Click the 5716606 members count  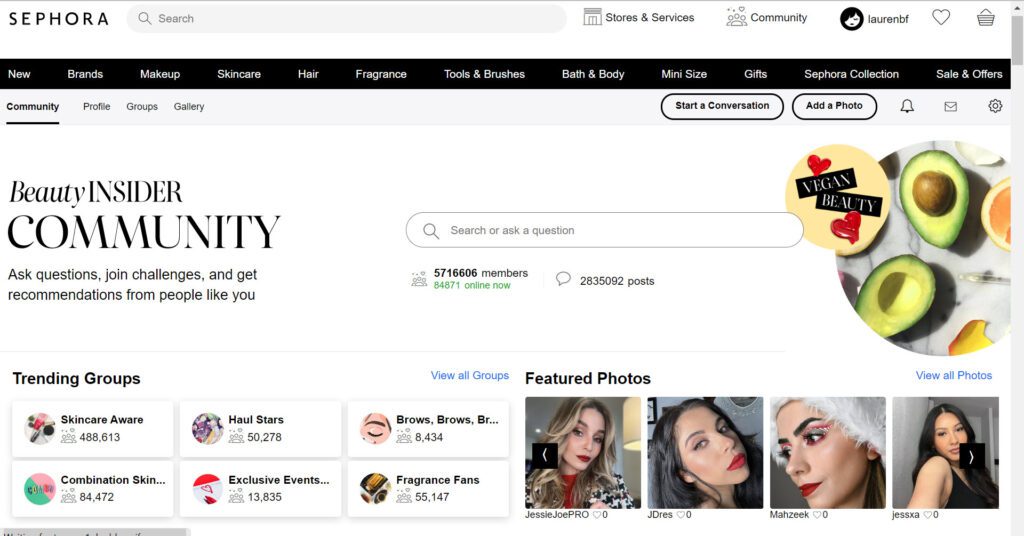point(481,273)
